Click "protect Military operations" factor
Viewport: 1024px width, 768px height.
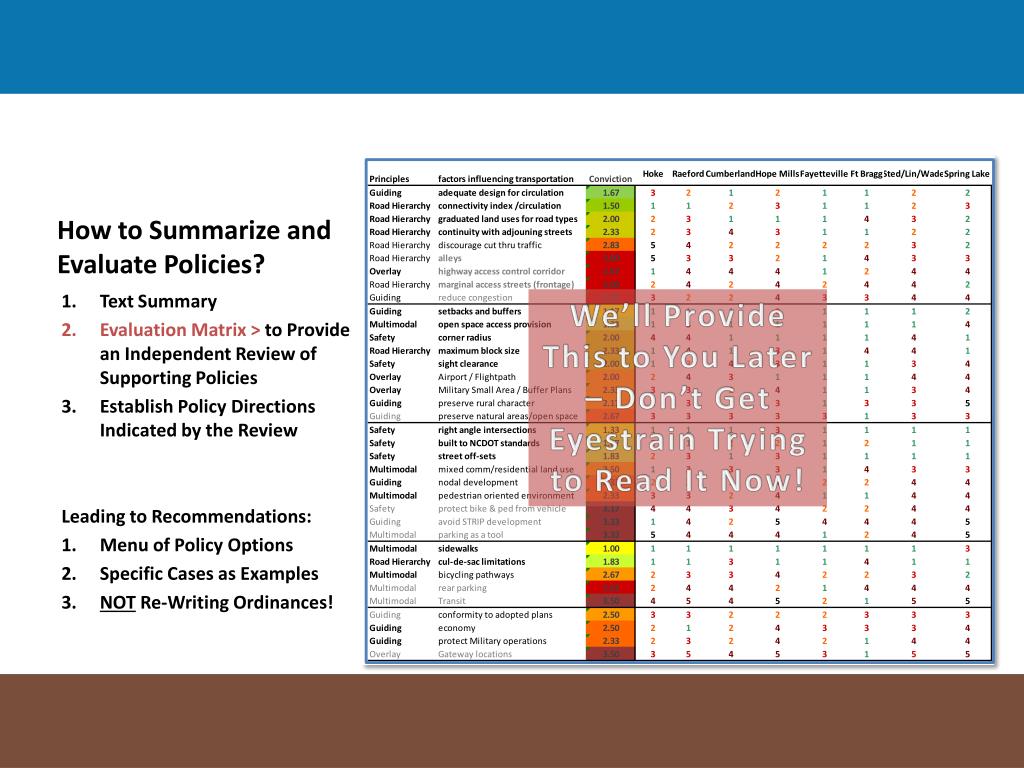click(492, 641)
